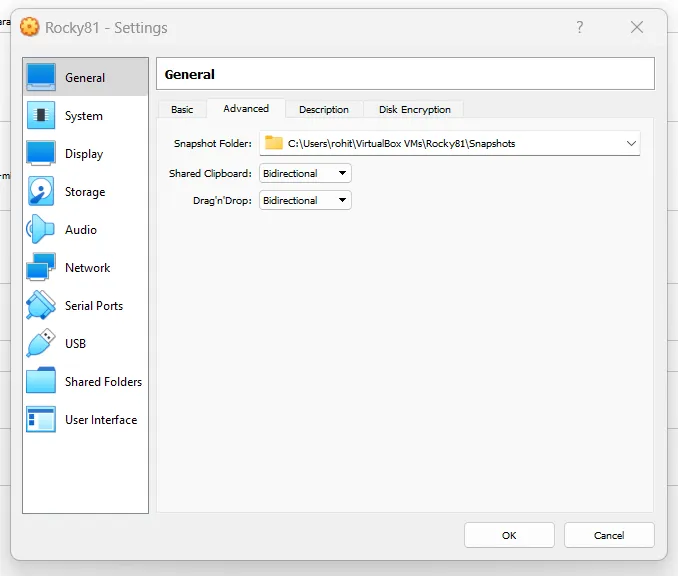Open the Audio speaker icon
Screen dimensions: 678x576
click(40, 229)
